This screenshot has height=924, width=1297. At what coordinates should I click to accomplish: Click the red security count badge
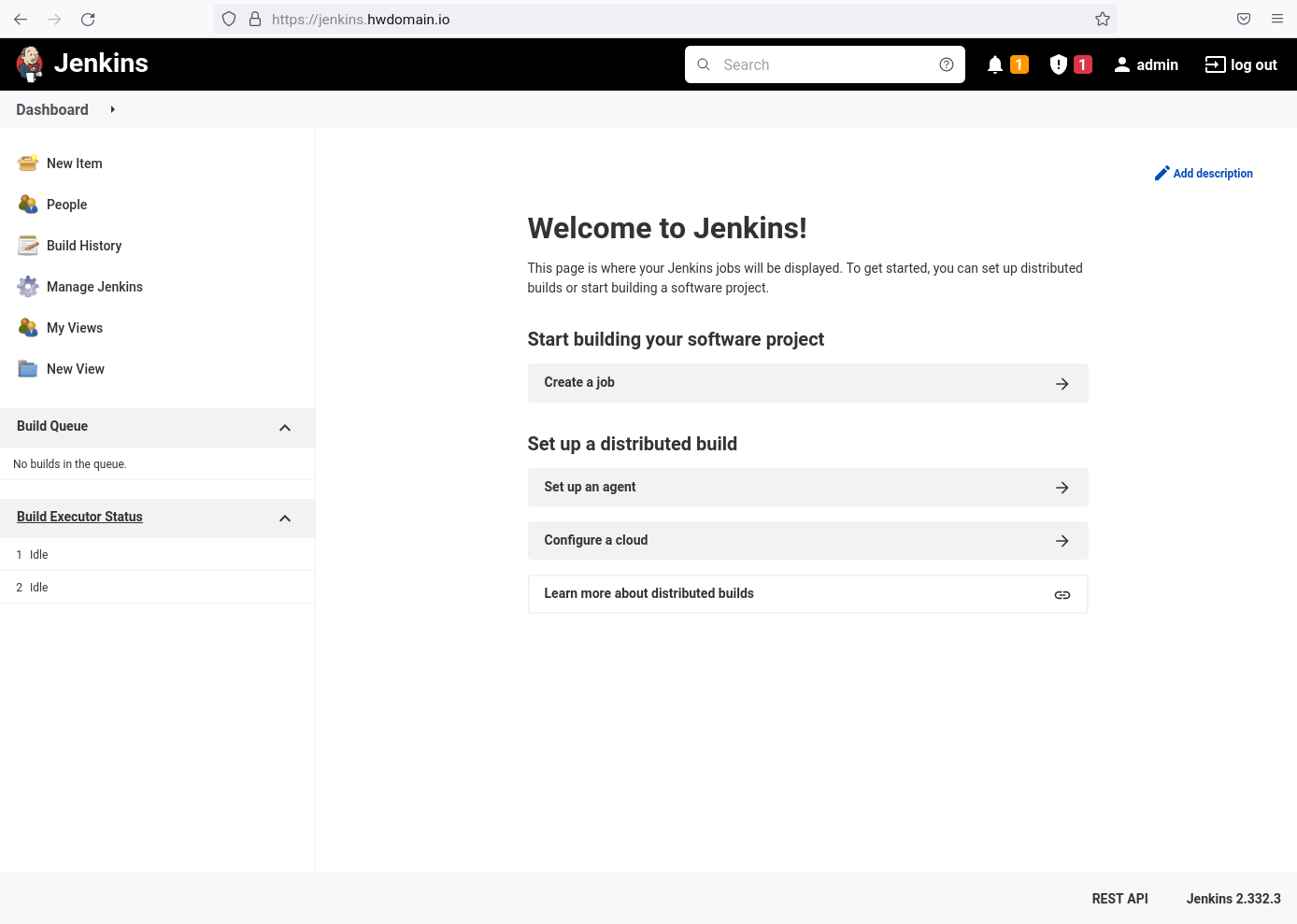[1083, 64]
